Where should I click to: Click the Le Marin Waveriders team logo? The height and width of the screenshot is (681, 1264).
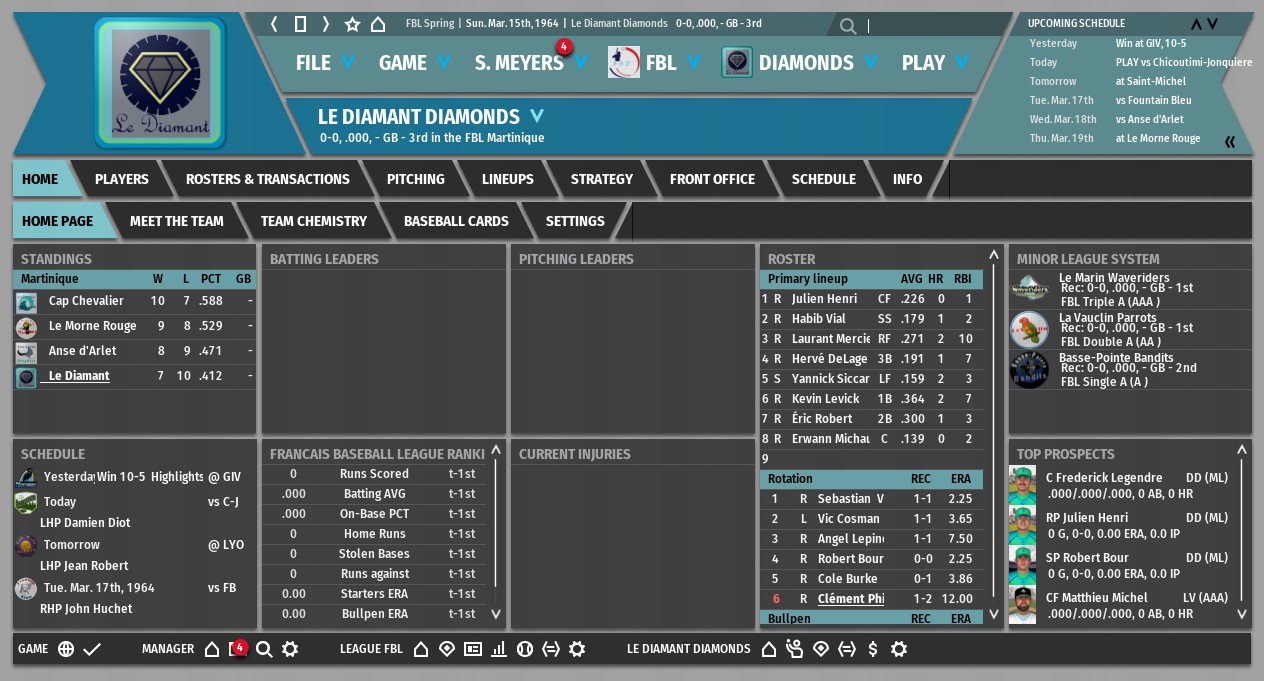(1029, 289)
